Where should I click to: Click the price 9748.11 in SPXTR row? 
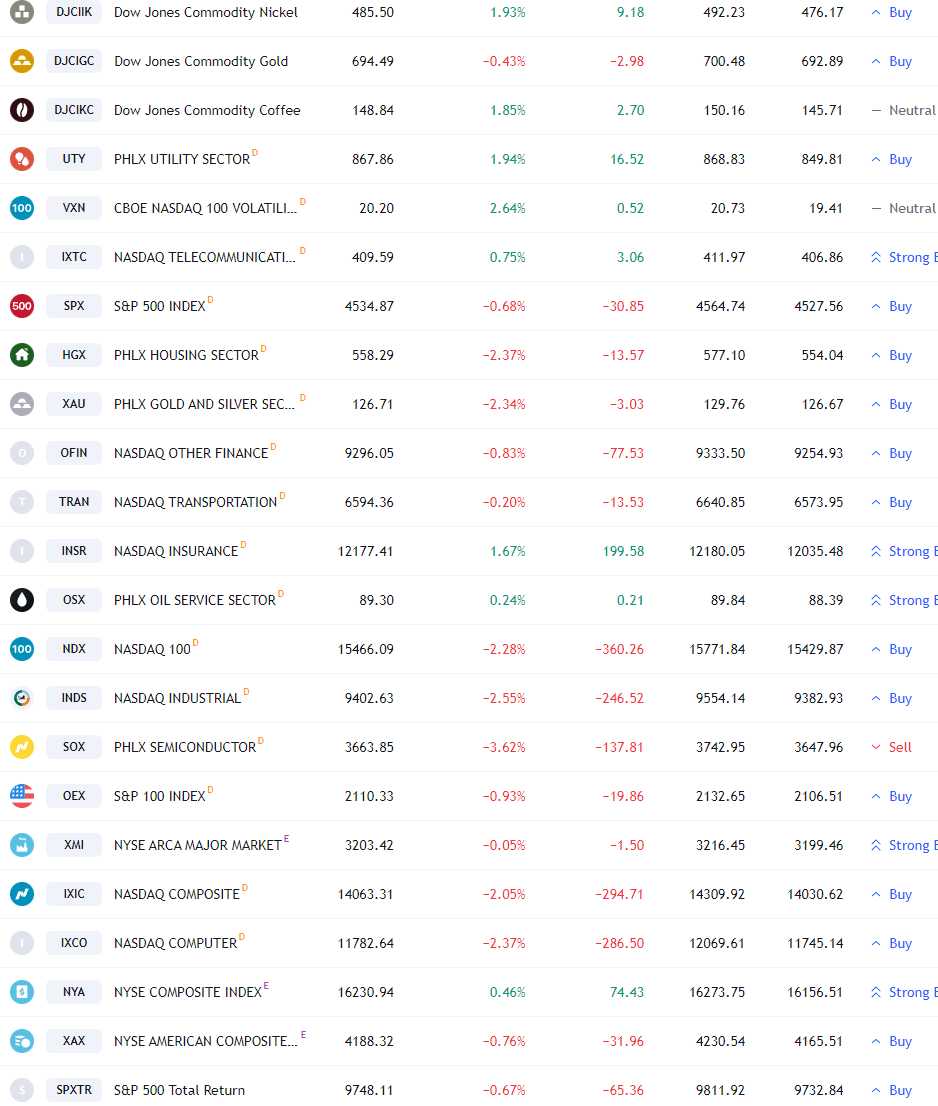pyautogui.click(x=369, y=1090)
